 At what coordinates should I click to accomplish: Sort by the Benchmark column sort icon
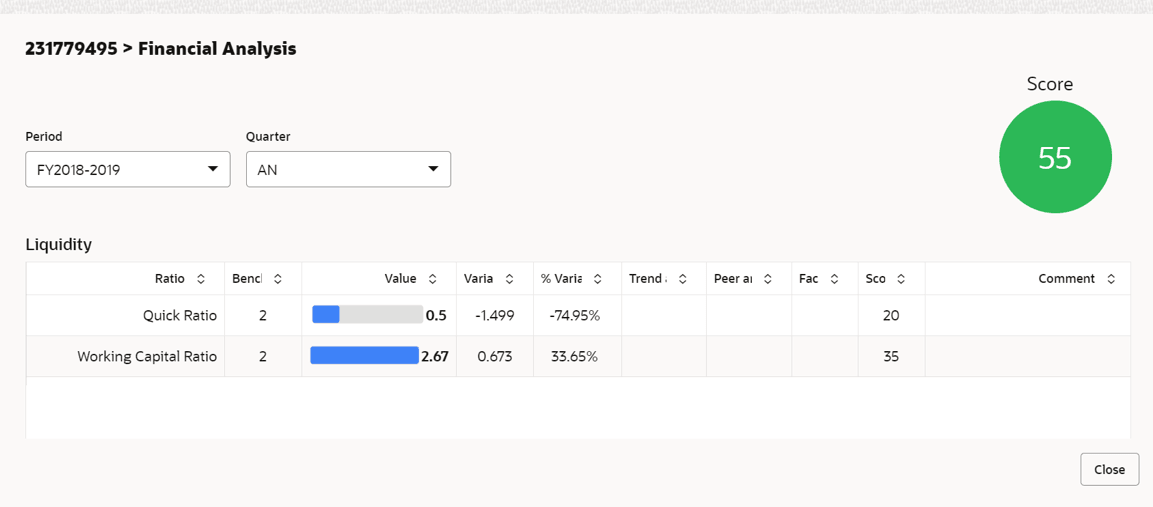pyautogui.click(x=277, y=279)
